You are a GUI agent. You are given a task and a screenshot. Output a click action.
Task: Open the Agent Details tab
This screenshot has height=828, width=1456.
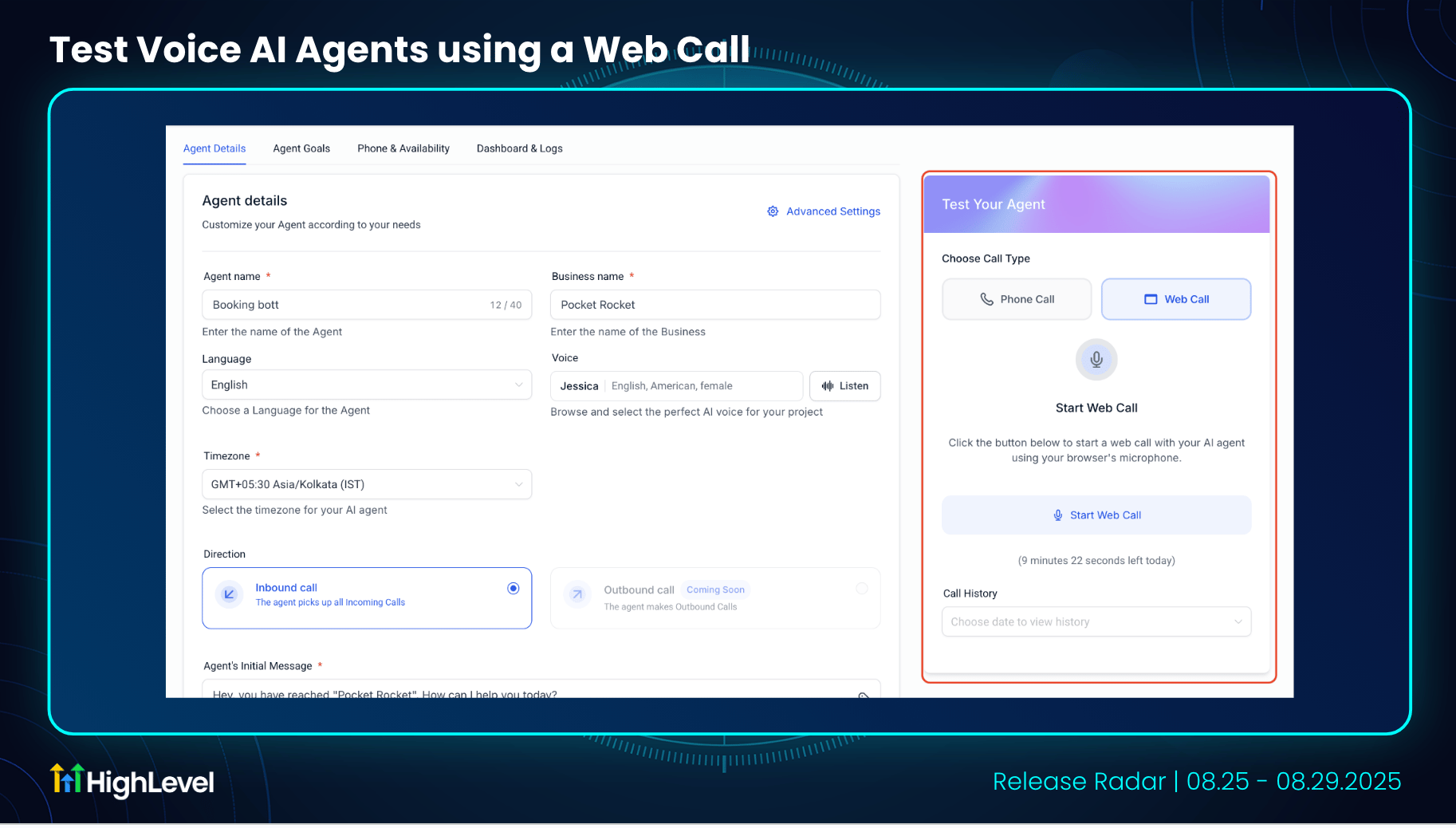click(214, 148)
